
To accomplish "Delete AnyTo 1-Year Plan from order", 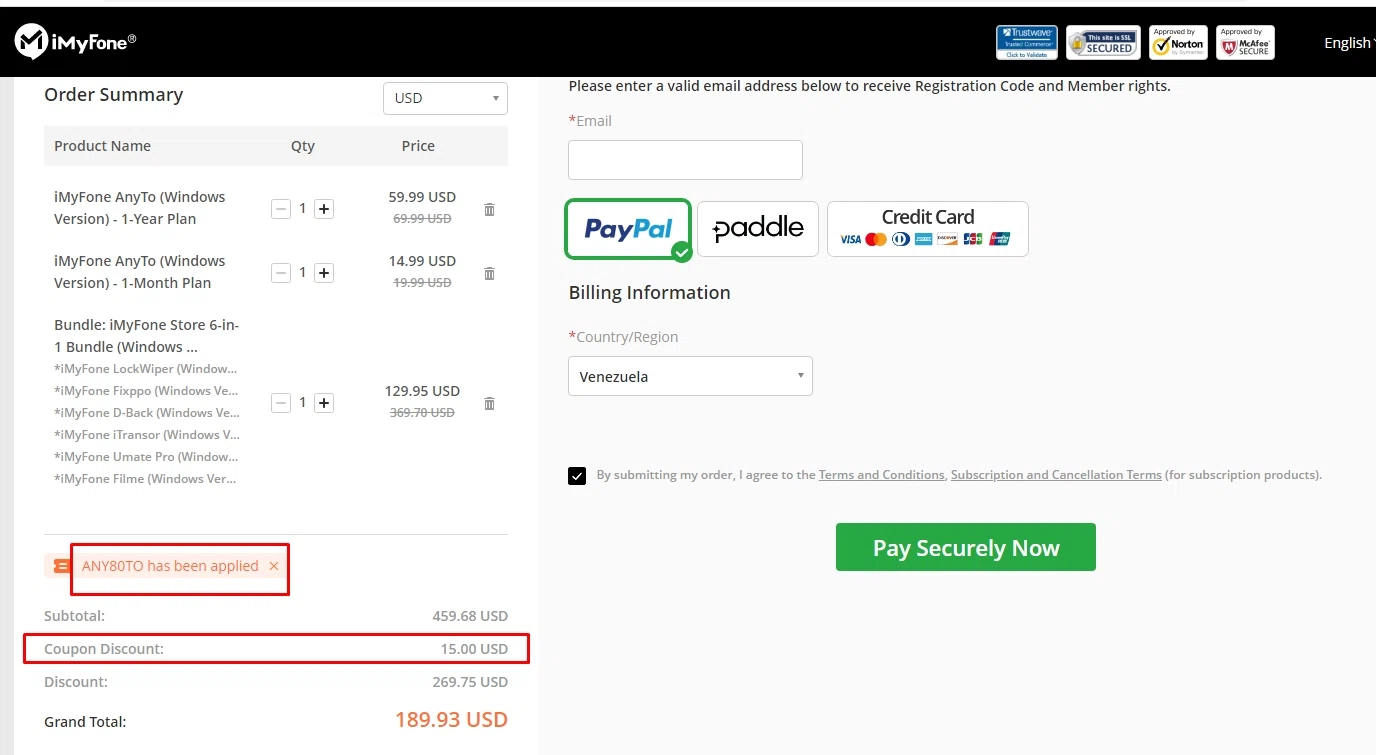I will tap(489, 209).
